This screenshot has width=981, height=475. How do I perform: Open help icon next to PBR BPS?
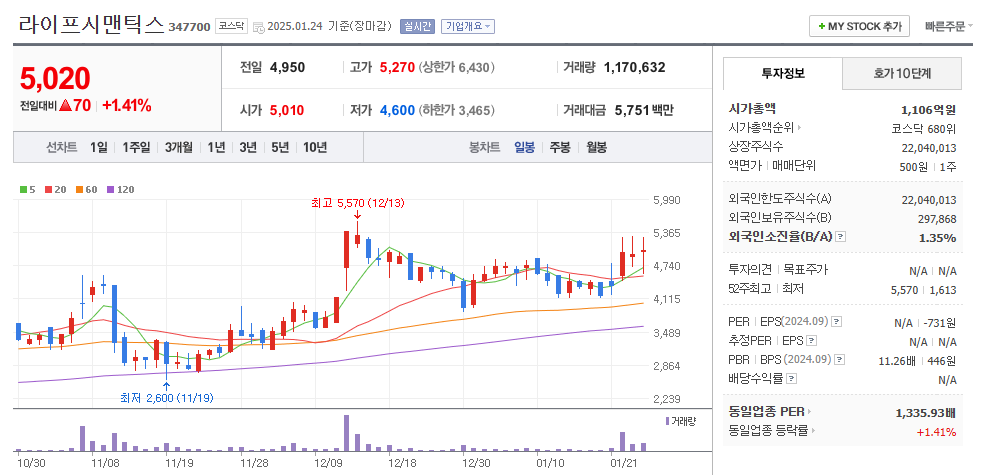coord(840,360)
